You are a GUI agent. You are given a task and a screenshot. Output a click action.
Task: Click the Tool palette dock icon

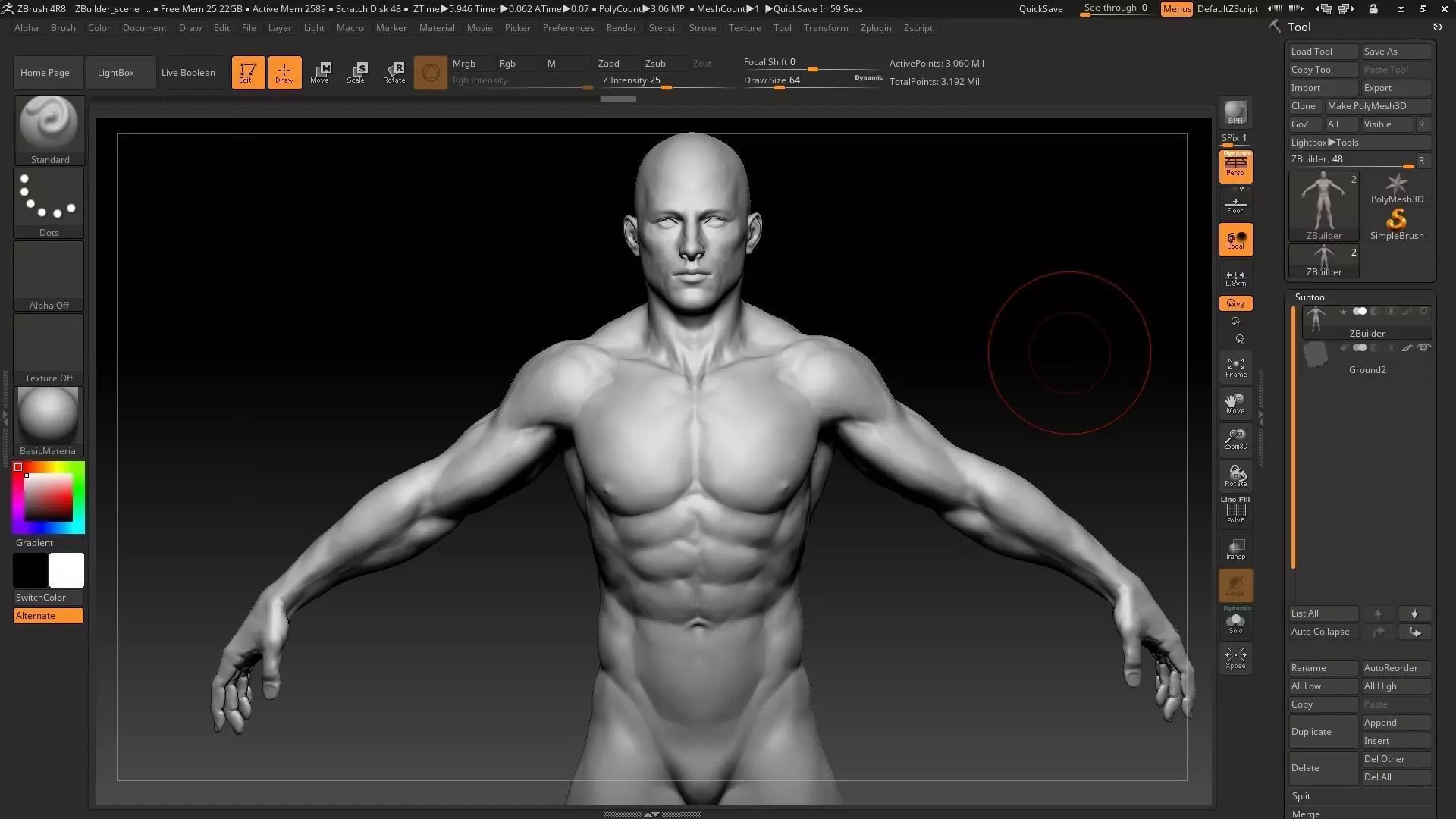1437,27
